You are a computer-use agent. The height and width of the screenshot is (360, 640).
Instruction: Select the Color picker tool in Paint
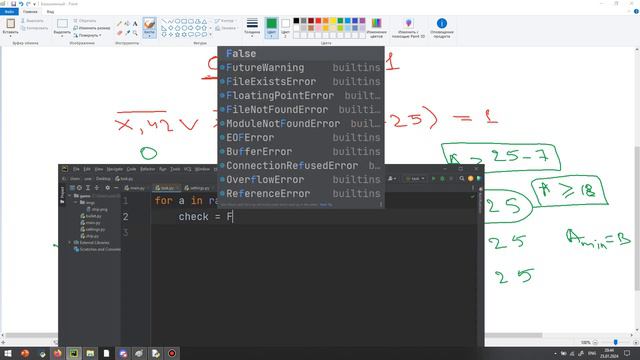pyautogui.click(x=127, y=33)
